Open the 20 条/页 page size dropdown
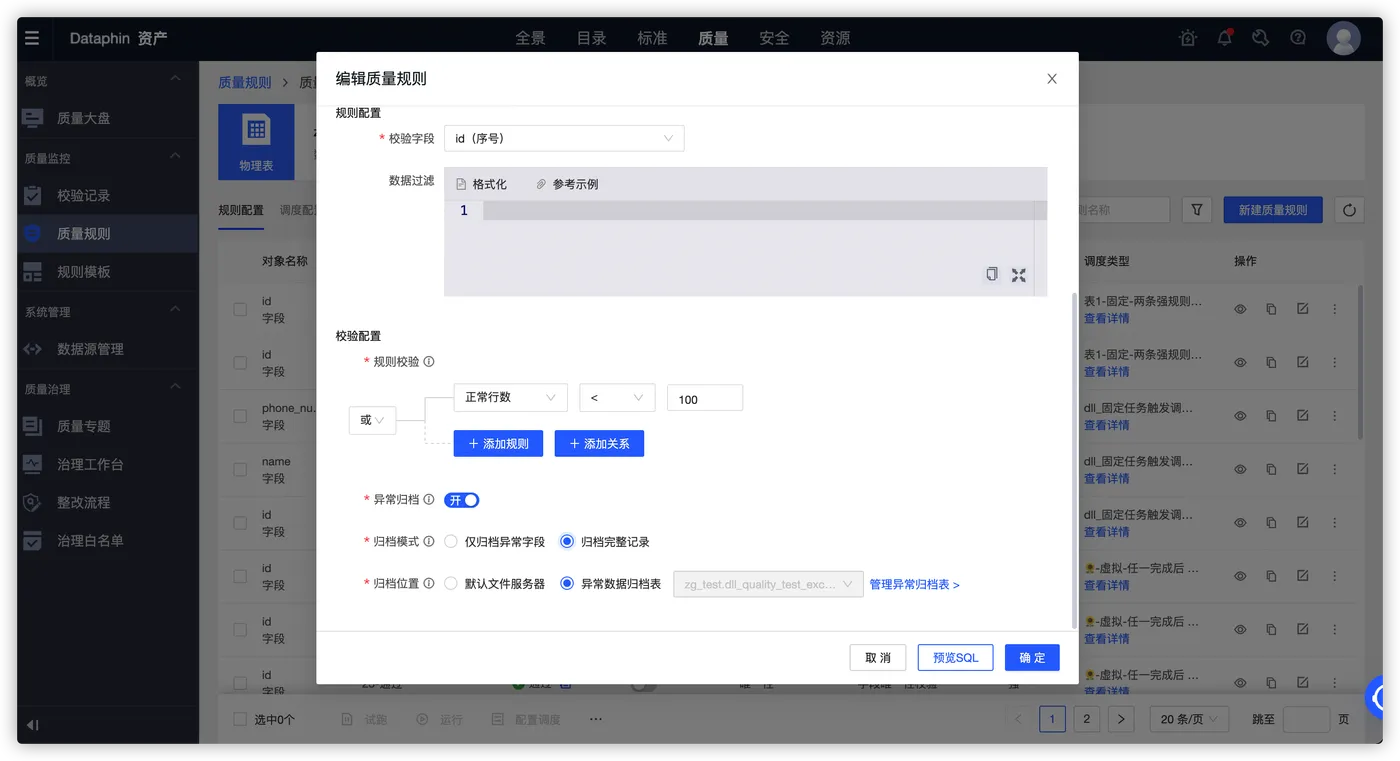Image resolution: width=1400 pixels, height=761 pixels. point(1189,719)
